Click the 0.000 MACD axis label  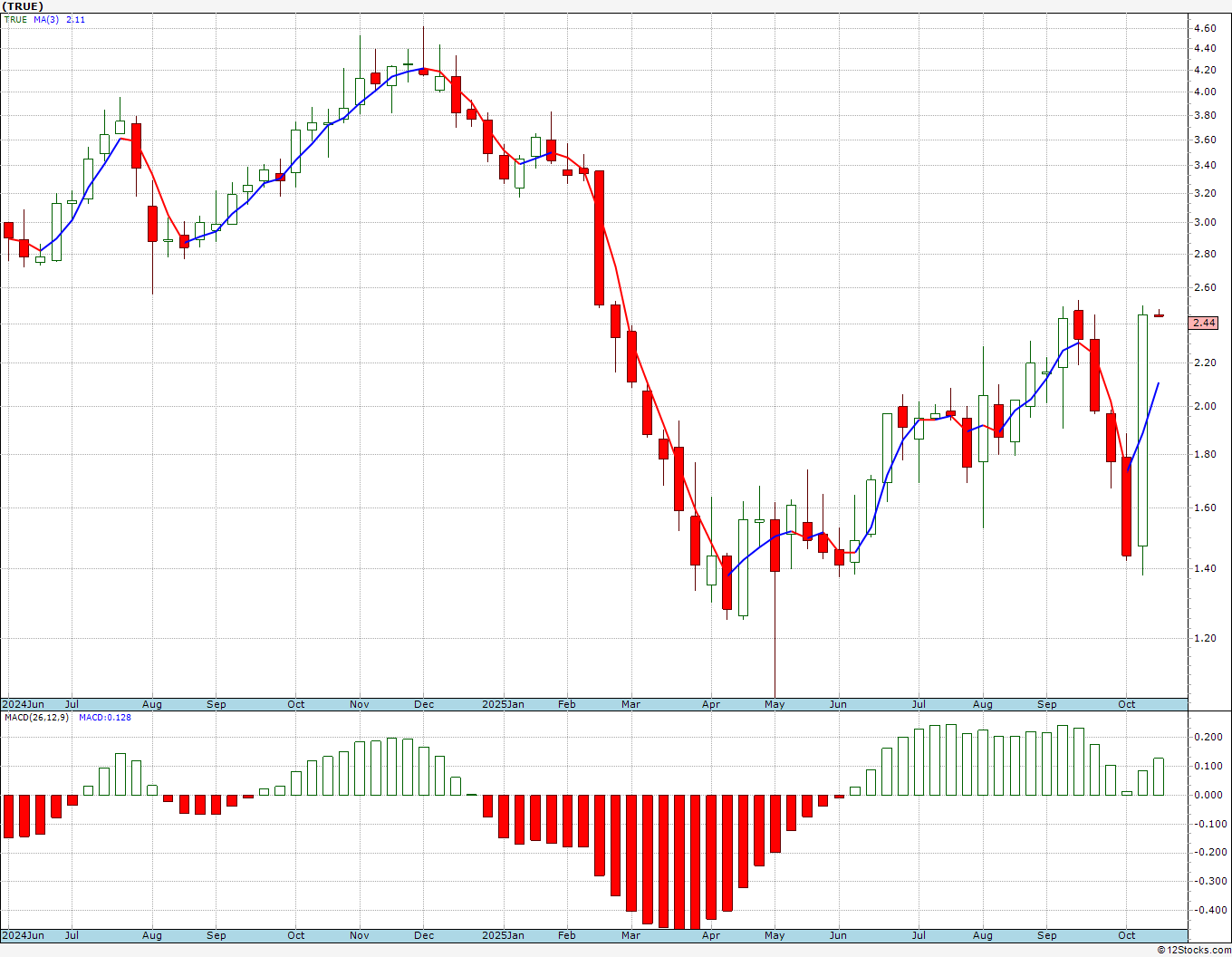point(1208,795)
